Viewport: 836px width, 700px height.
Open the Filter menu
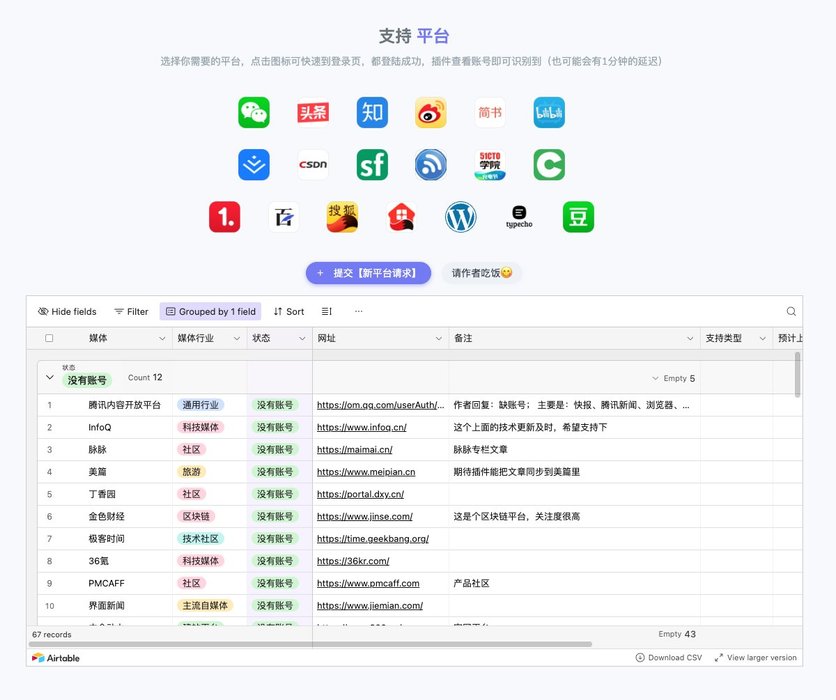[x=131, y=312]
